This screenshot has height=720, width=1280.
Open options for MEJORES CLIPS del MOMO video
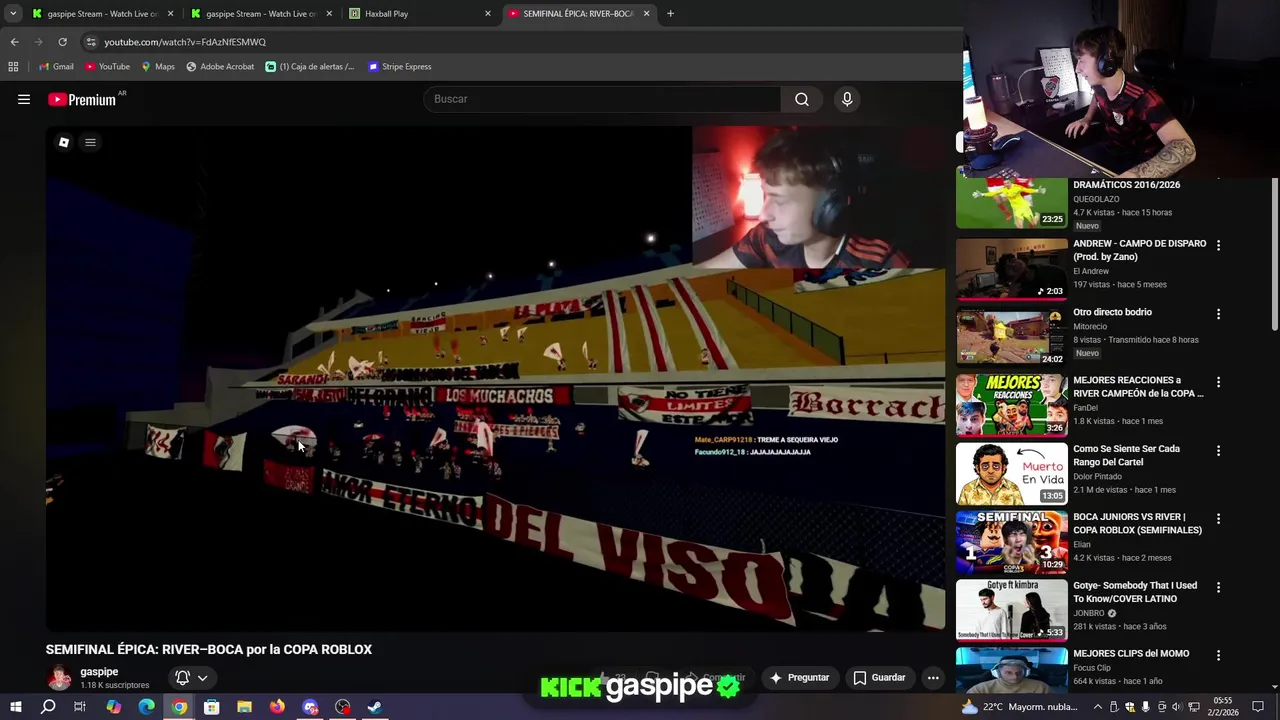(1218, 655)
